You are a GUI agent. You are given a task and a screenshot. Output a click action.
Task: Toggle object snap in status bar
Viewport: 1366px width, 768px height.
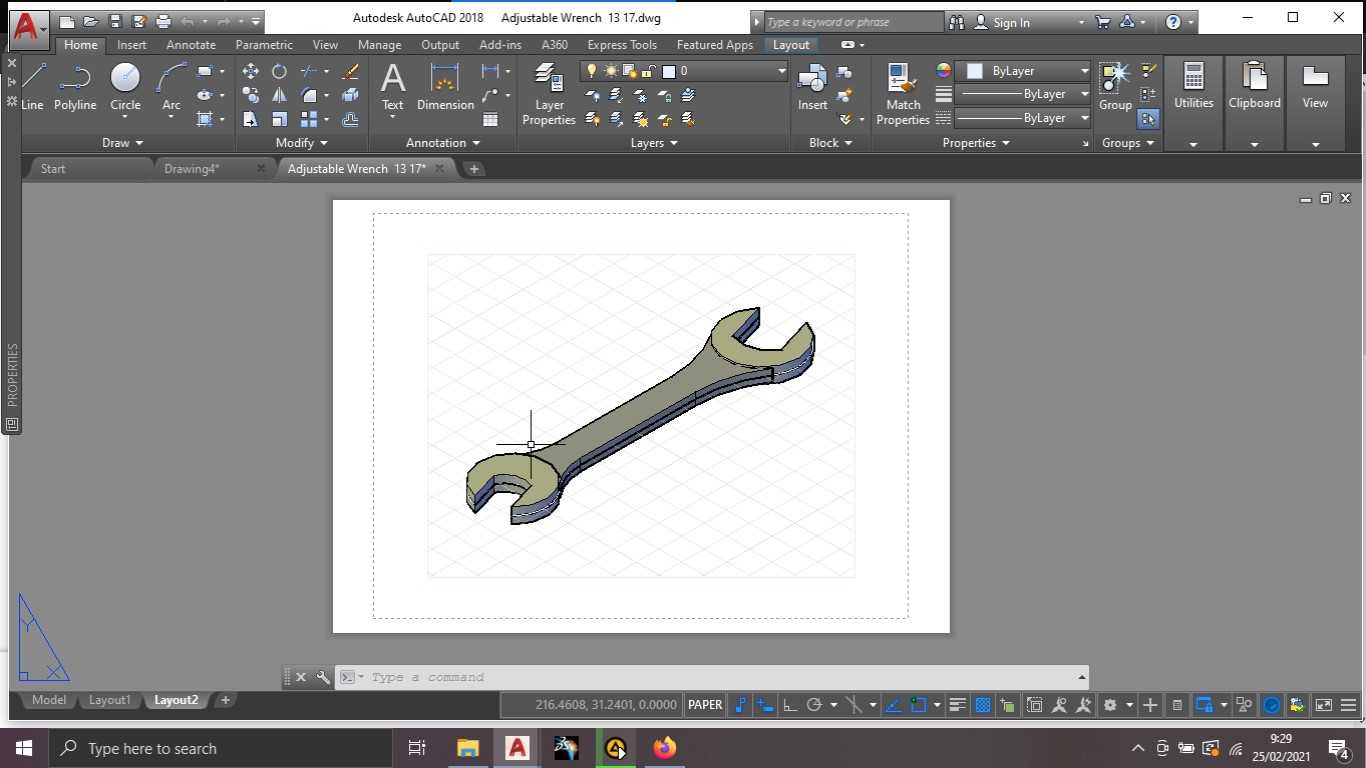click(918, 705)
